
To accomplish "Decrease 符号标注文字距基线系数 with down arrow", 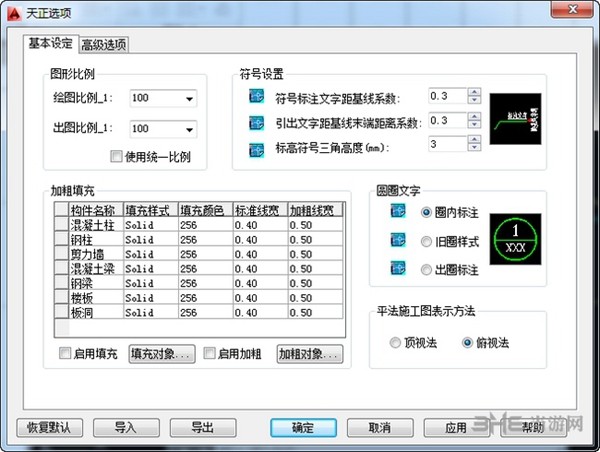I will pyautogui.click(x=474, y=100).
